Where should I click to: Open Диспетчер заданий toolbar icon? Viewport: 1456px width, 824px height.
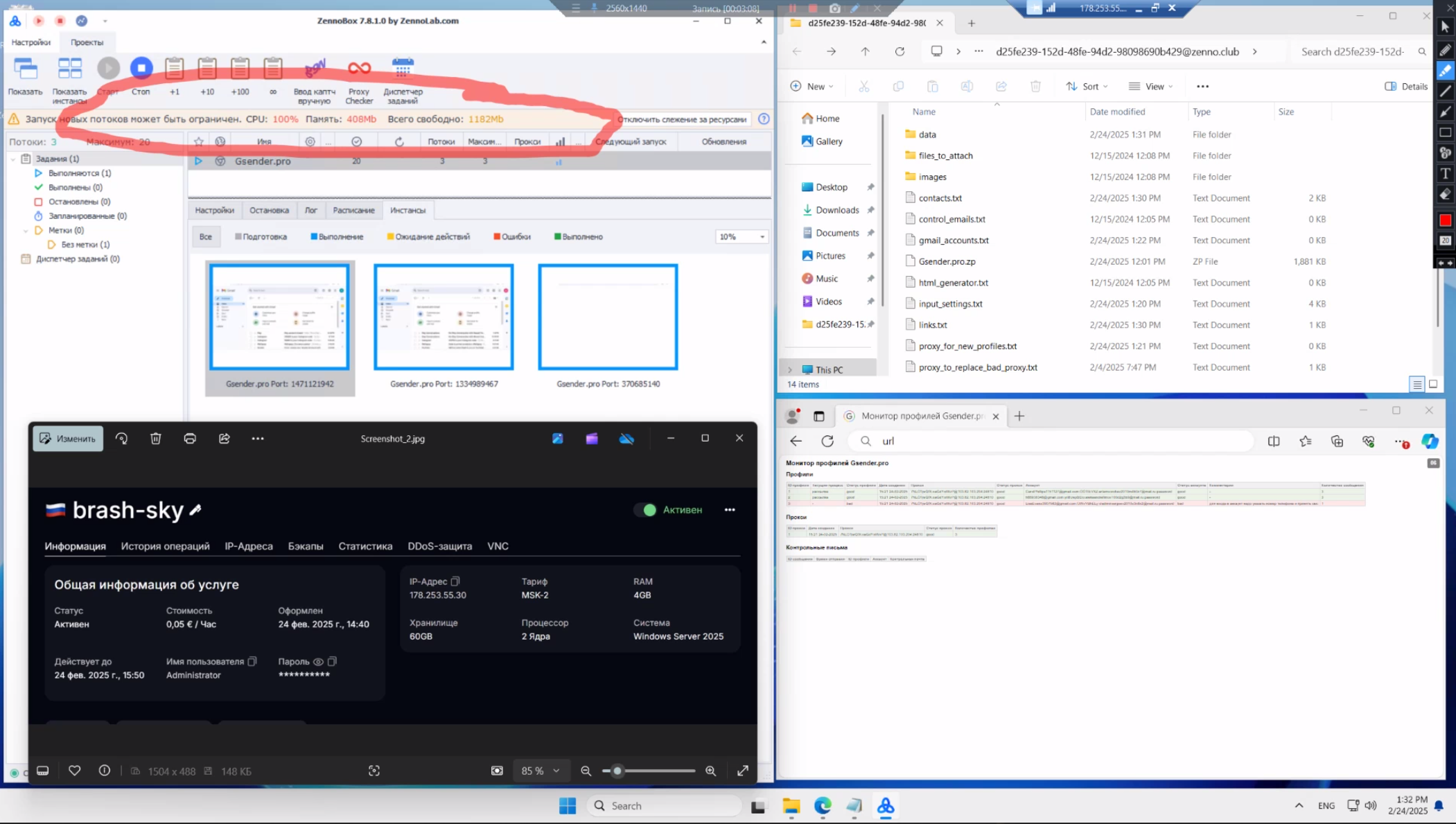pyautogui.click(x=403, y=80)
